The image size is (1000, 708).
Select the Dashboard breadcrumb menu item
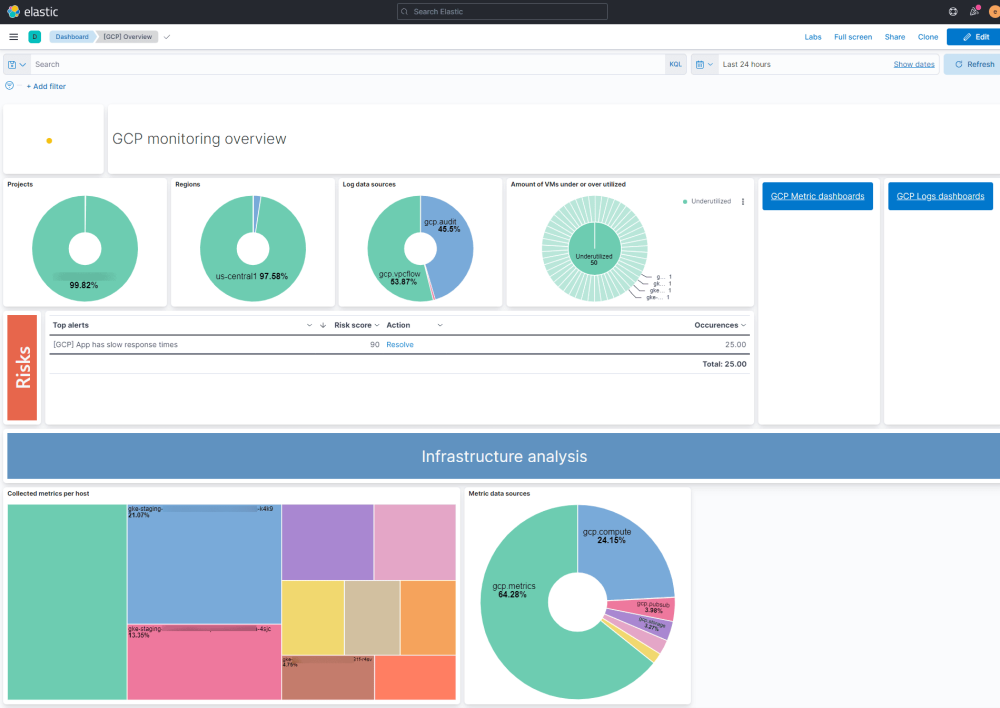pyautogui.click(x=71, y=36)
